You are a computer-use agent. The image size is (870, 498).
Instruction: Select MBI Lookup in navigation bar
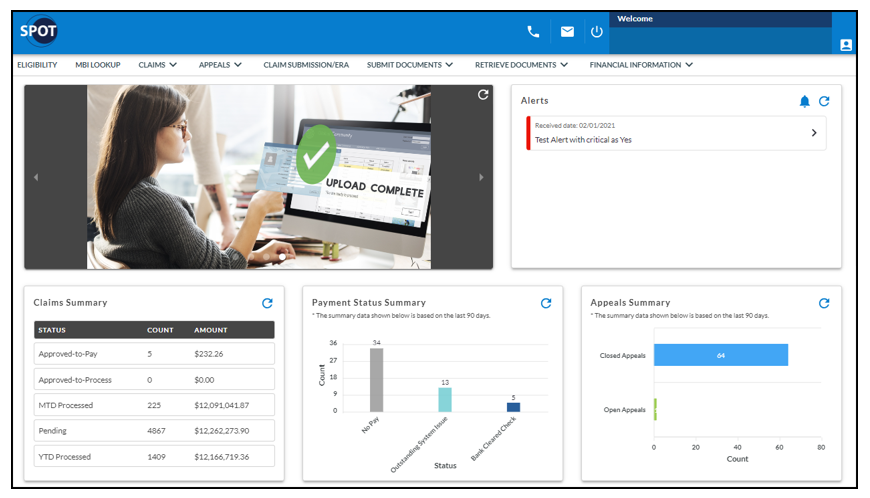(98, 65)
